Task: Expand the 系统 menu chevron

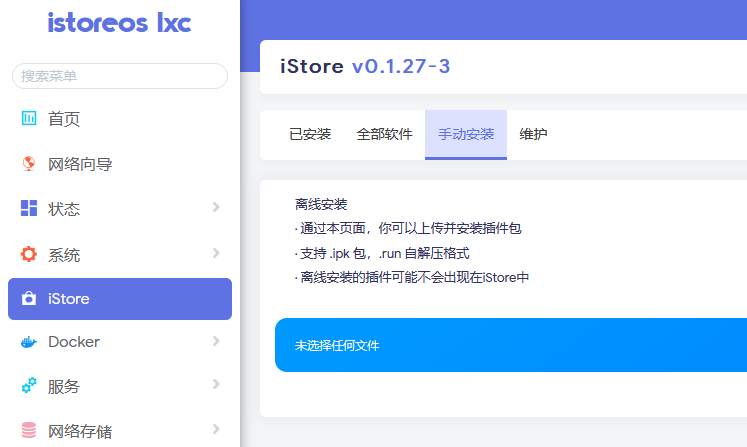Action: click(216, 253)
